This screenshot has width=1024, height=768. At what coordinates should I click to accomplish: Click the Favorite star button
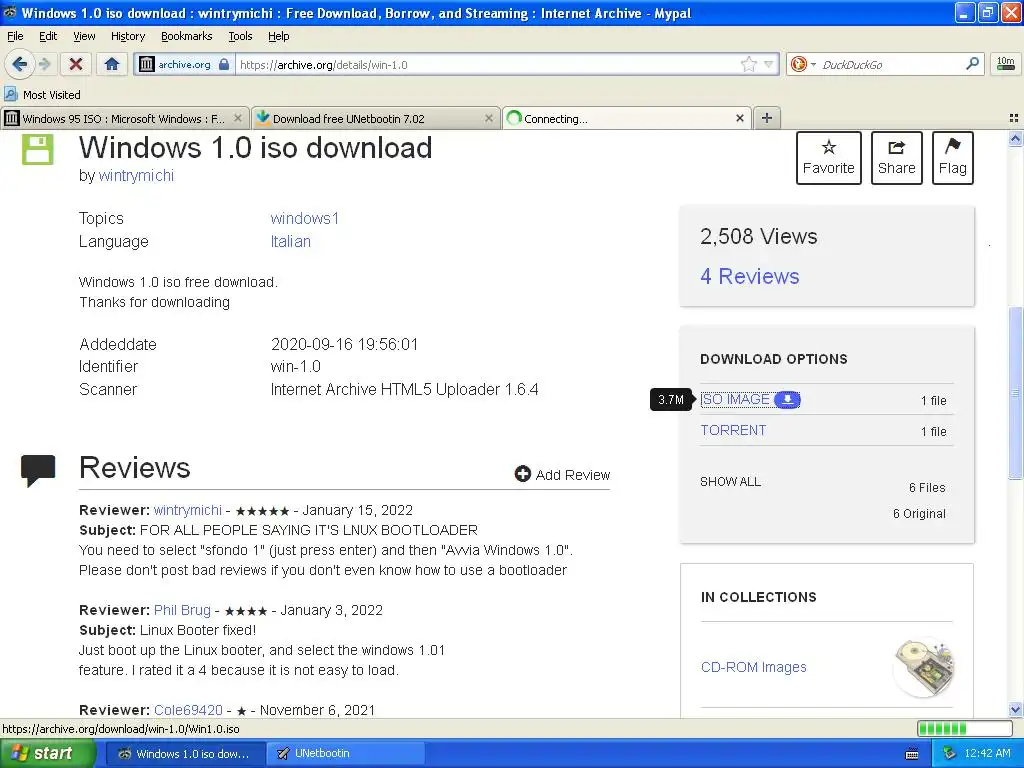point(829,158)
